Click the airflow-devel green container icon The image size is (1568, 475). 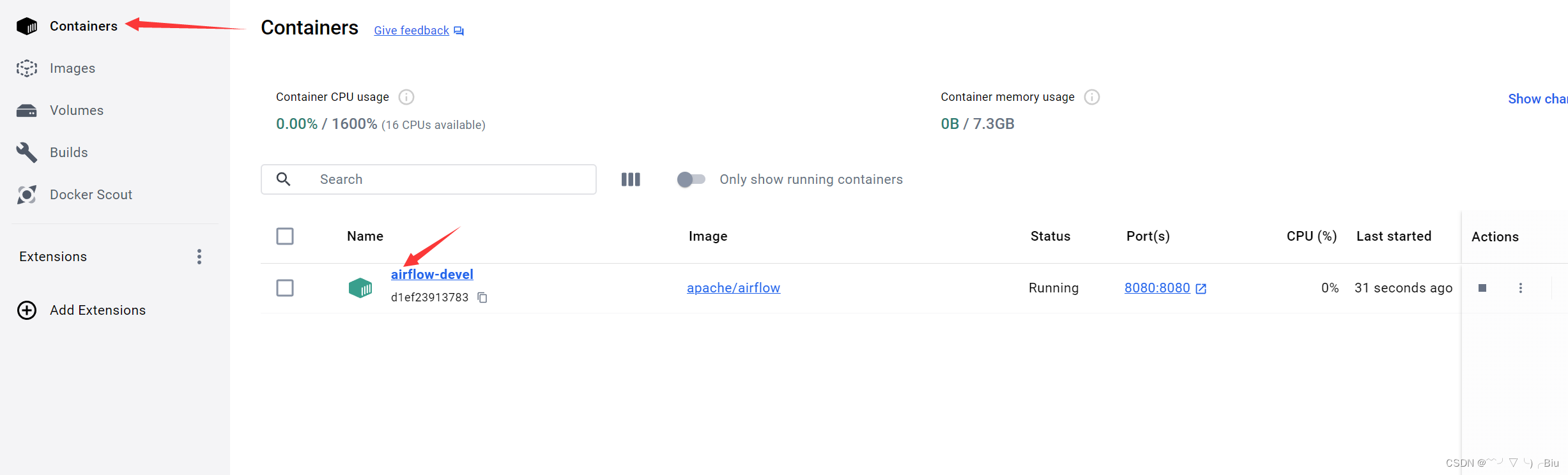[x=360, y=288]
